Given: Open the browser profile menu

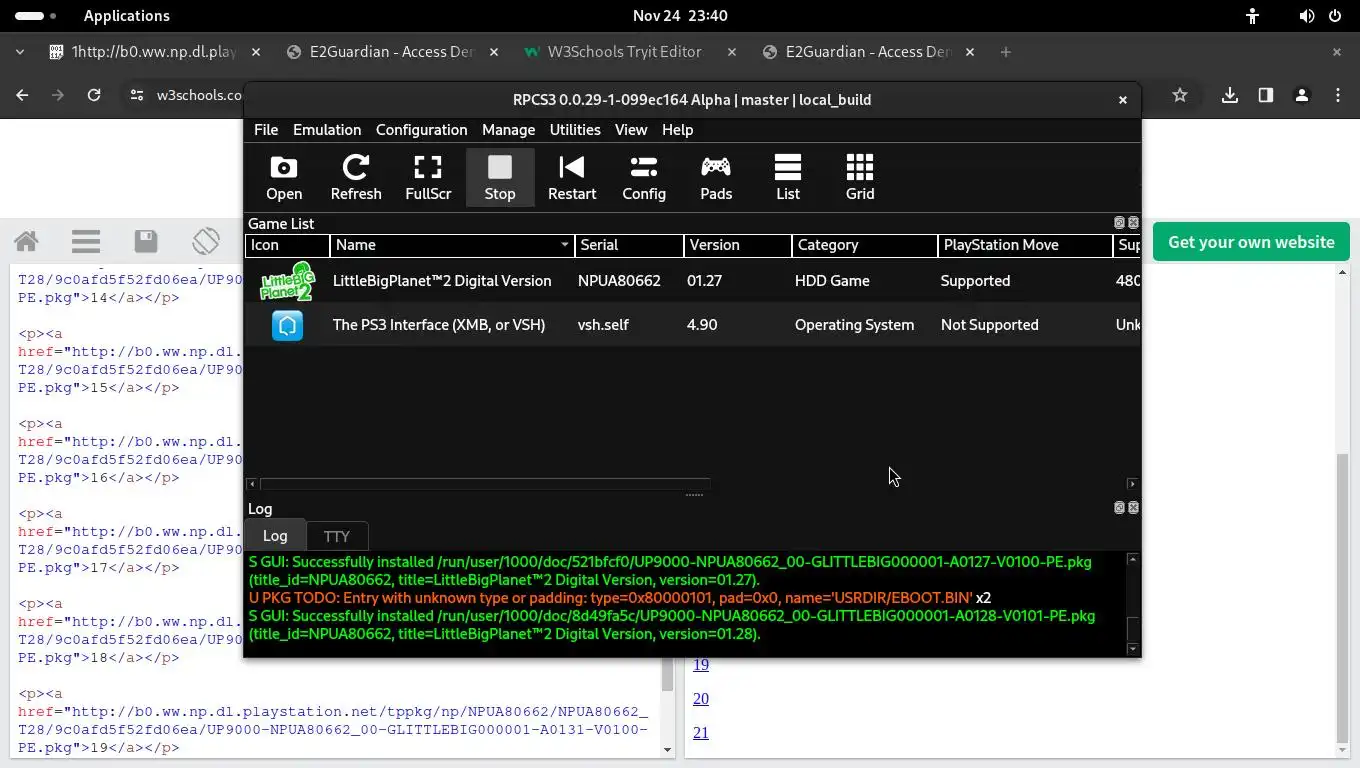Looking at the screenshot, I should point(1302,95).
